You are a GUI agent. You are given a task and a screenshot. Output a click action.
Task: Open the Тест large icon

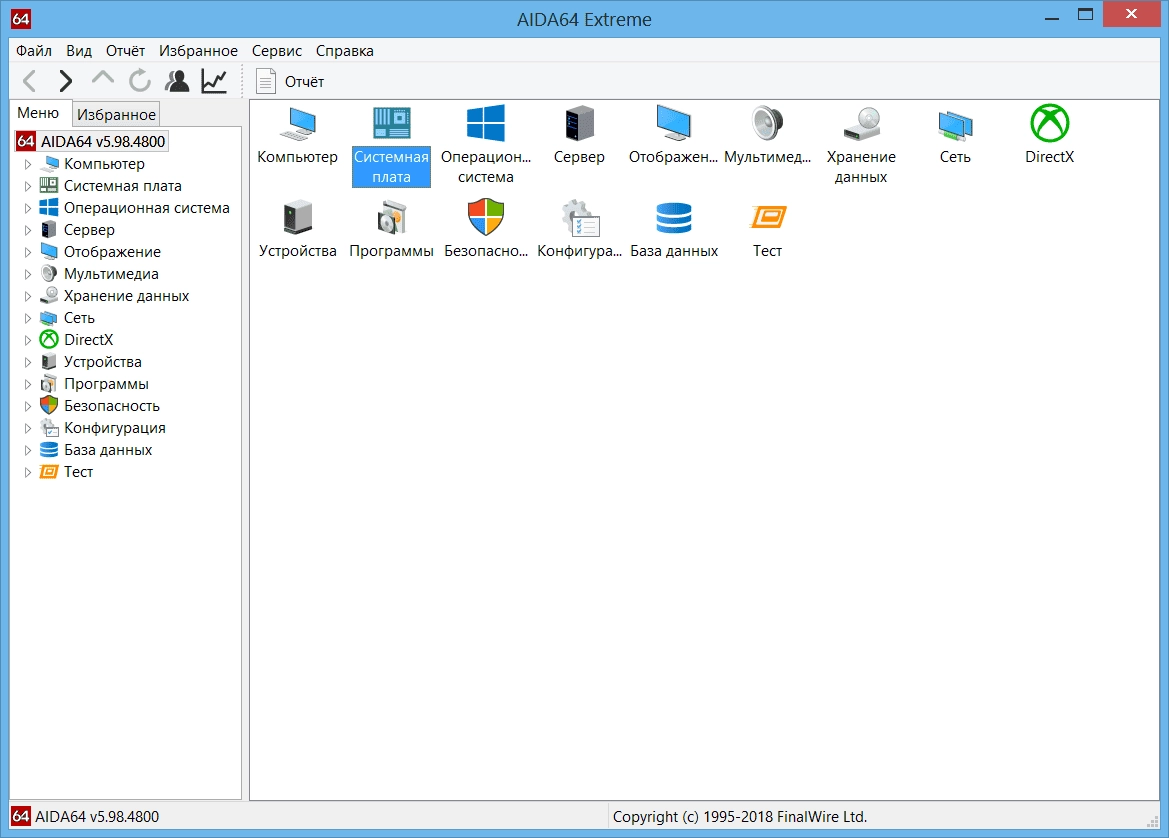point(767,229)
